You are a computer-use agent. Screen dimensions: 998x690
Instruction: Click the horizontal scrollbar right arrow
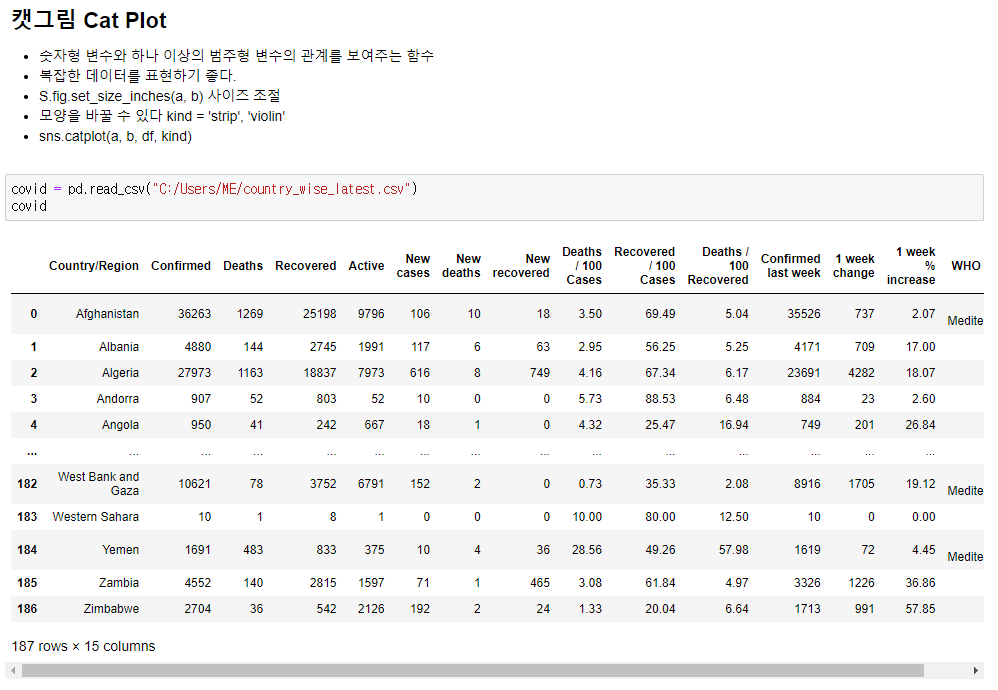[976, 670]
